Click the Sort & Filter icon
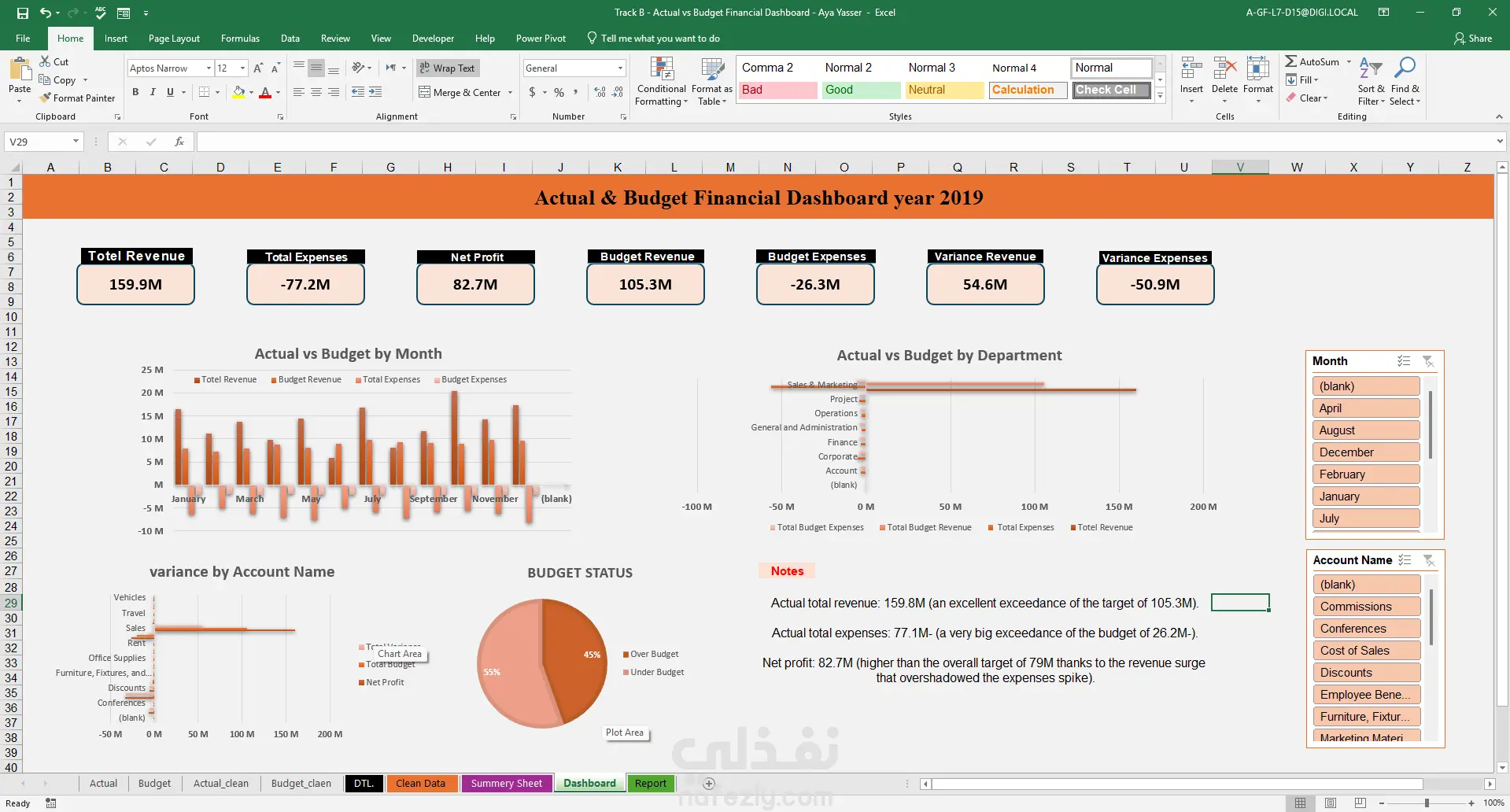Image resolution: width=1510 pixels, height=812 pixels. click(1371, 69)
